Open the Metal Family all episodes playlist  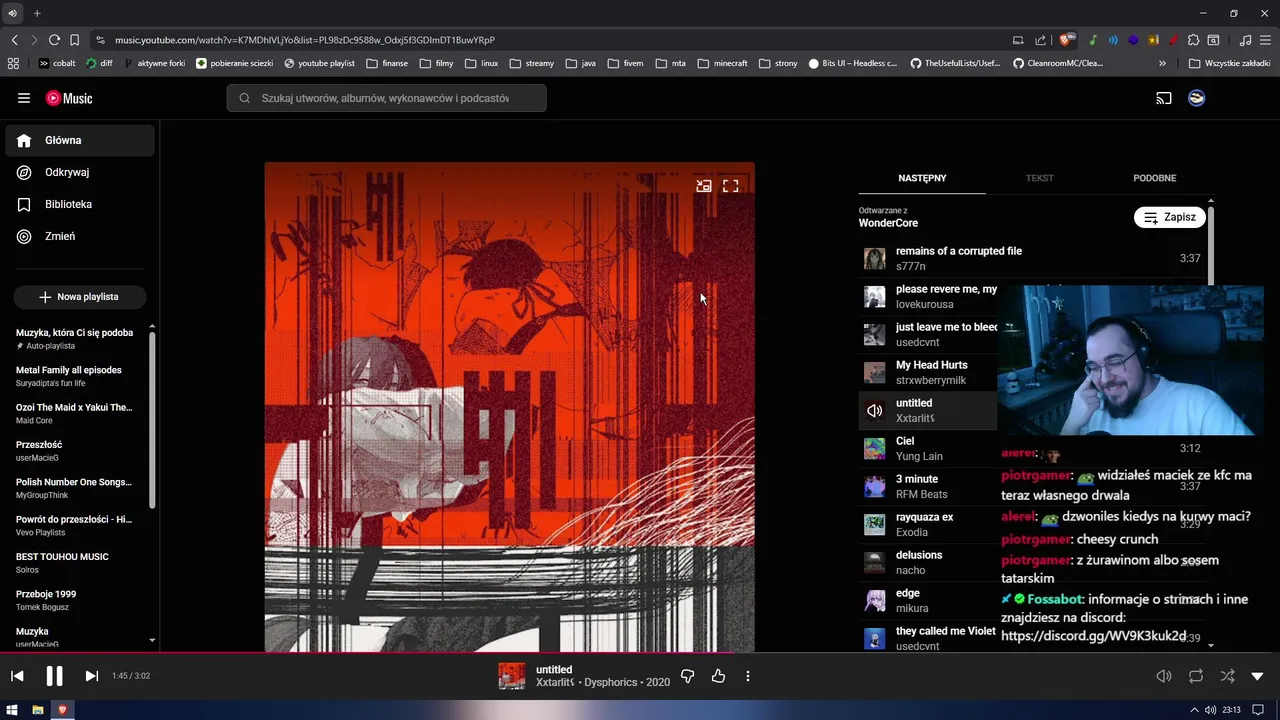pos(74,376)
